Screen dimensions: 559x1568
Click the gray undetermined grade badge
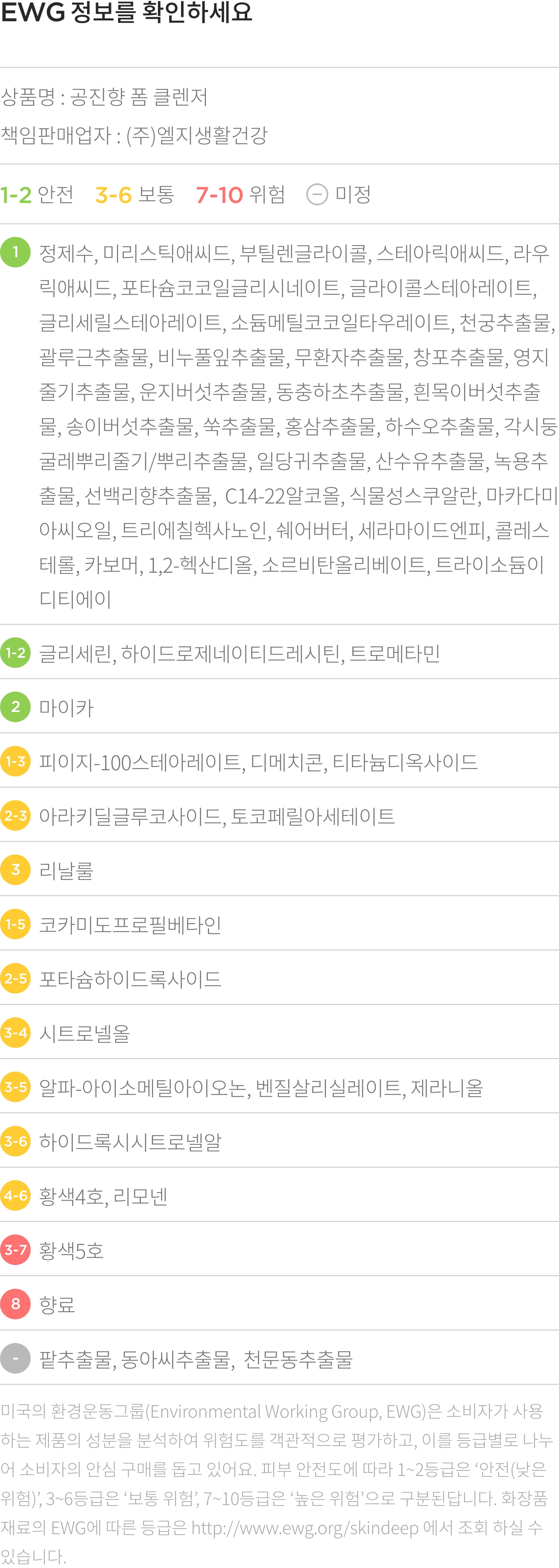(x=15, y=1358)
